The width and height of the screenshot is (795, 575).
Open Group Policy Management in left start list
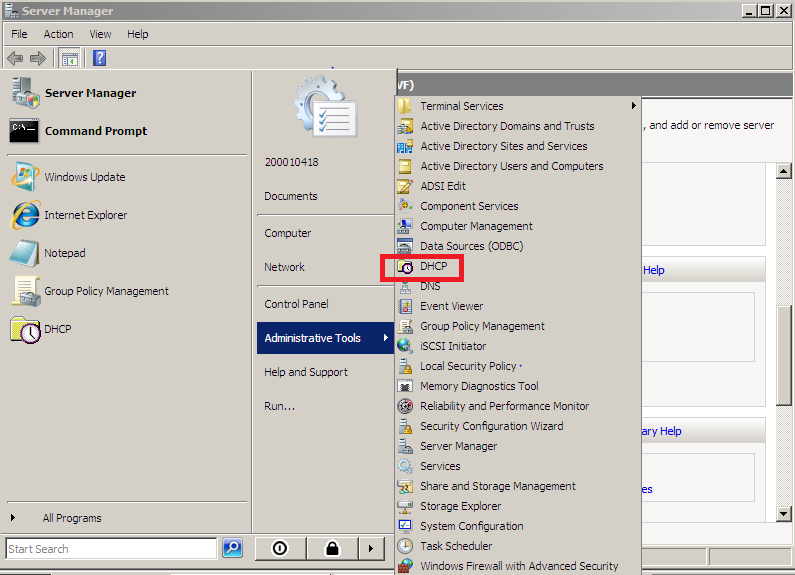[90, 291]
